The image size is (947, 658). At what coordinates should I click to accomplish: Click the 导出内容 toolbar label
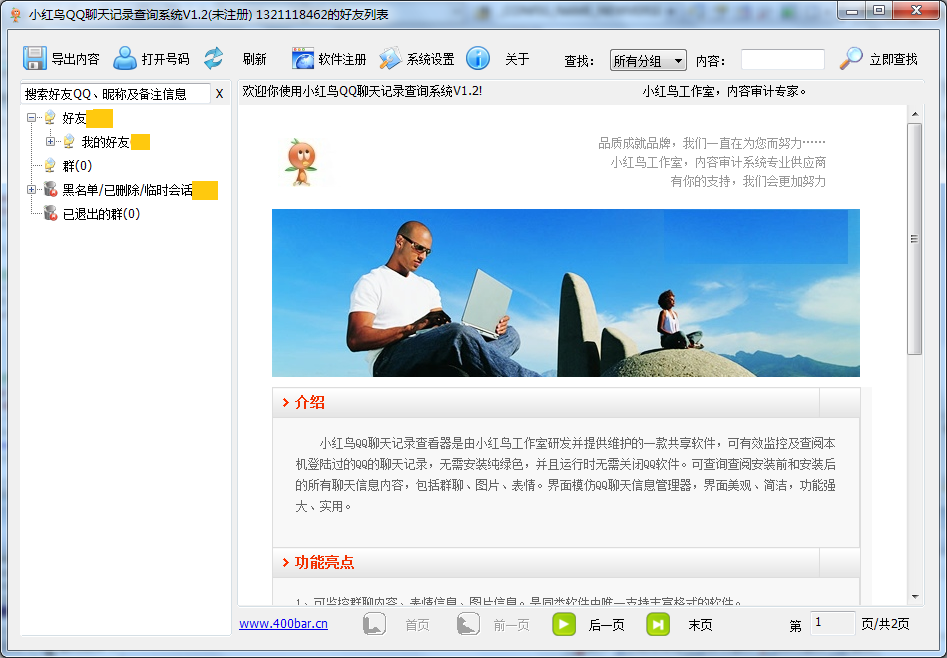[x=75, y=59]
